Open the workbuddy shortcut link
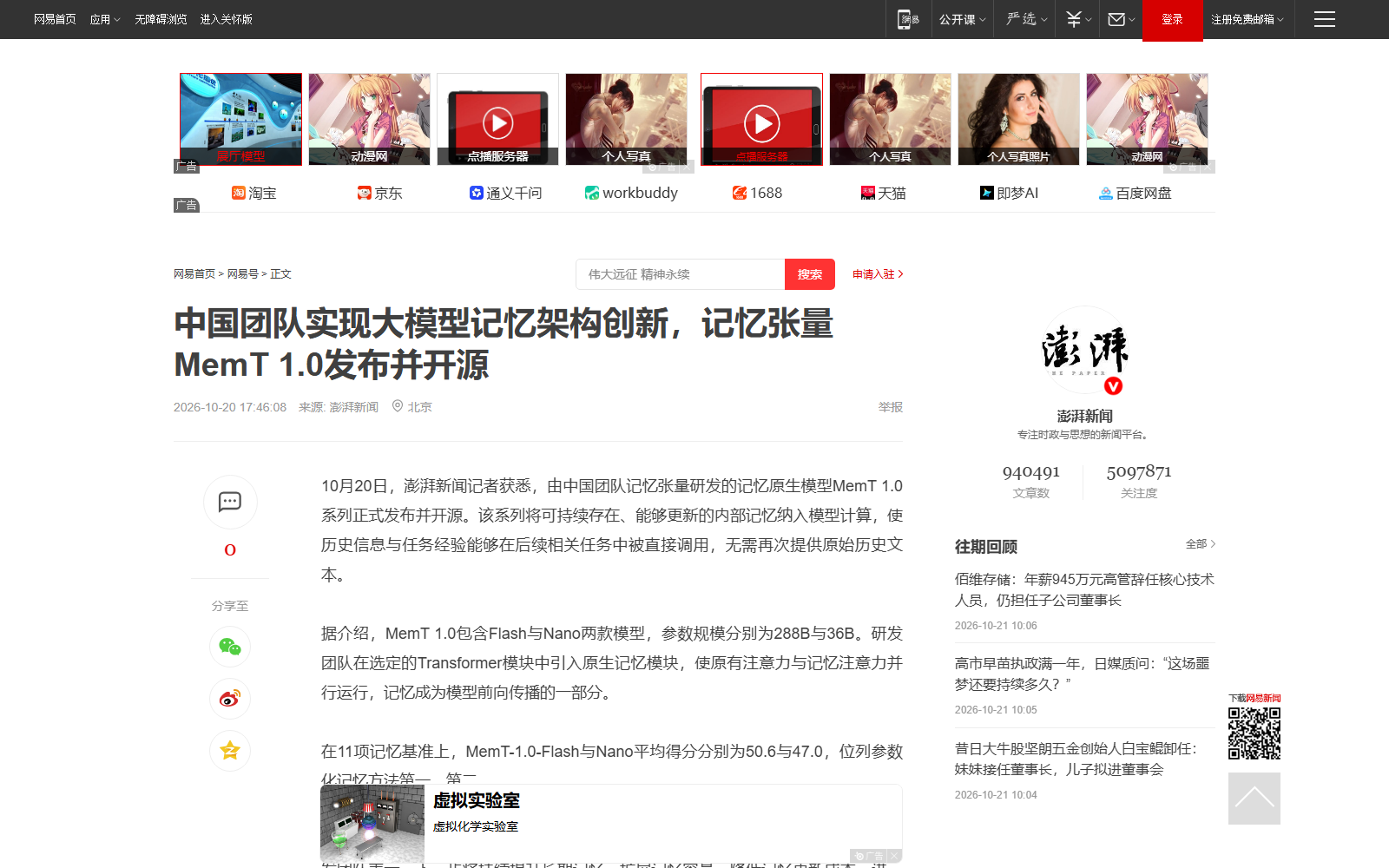This screenshot has width=1389, height=868. (631, 193)
